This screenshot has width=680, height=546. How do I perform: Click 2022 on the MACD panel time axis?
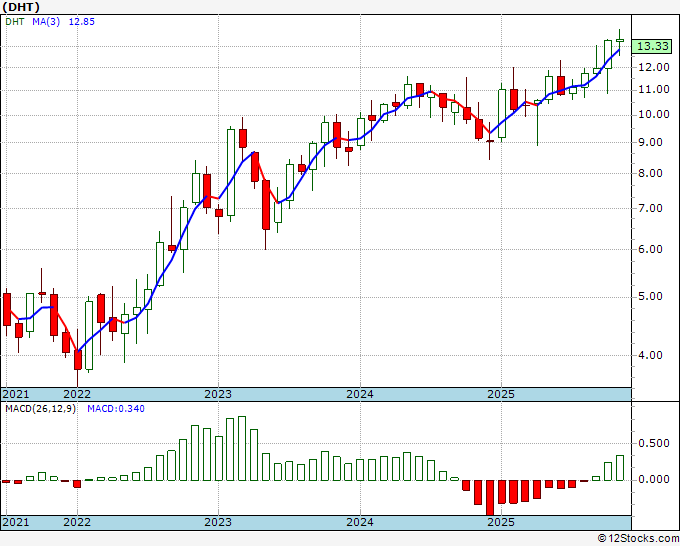pos(77,522)
